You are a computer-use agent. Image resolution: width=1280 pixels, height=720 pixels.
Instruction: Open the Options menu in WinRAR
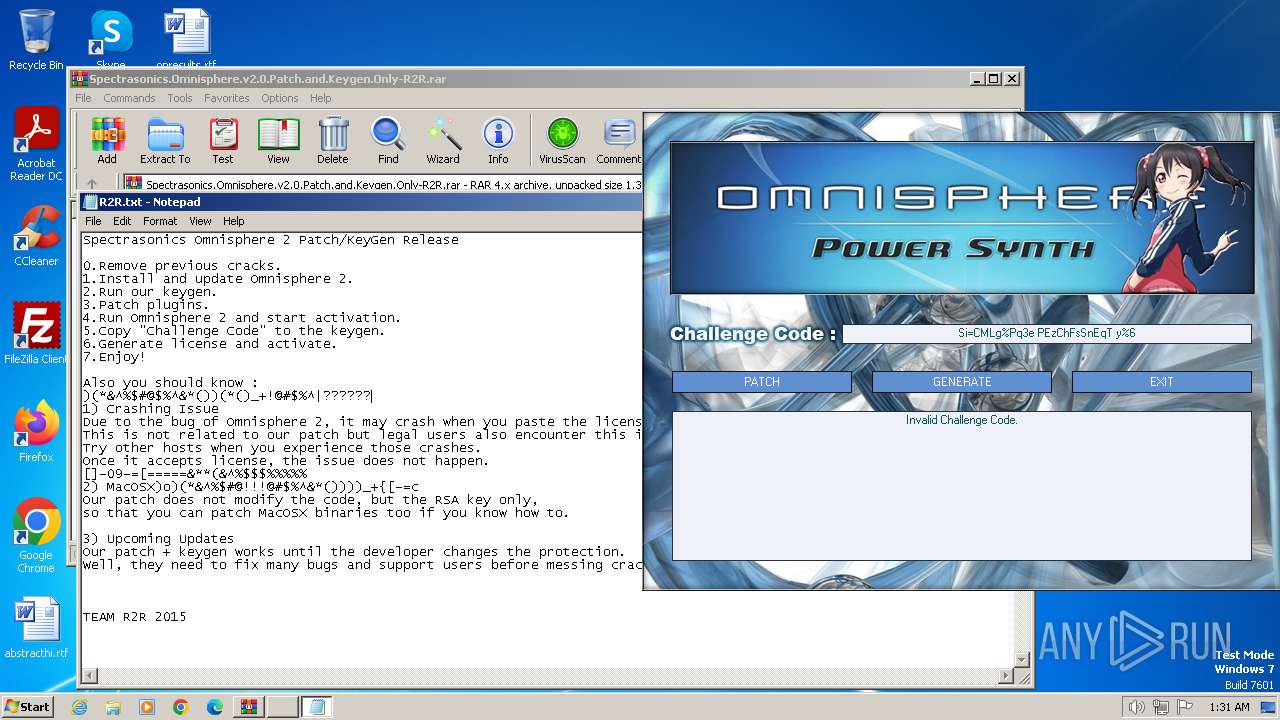(280, 98)
